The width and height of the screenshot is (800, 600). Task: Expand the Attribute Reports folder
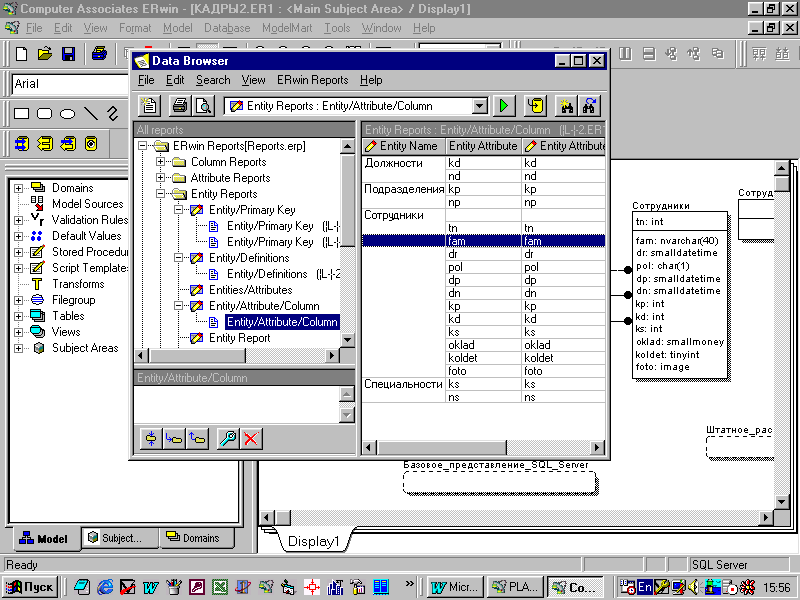point(160,178)
